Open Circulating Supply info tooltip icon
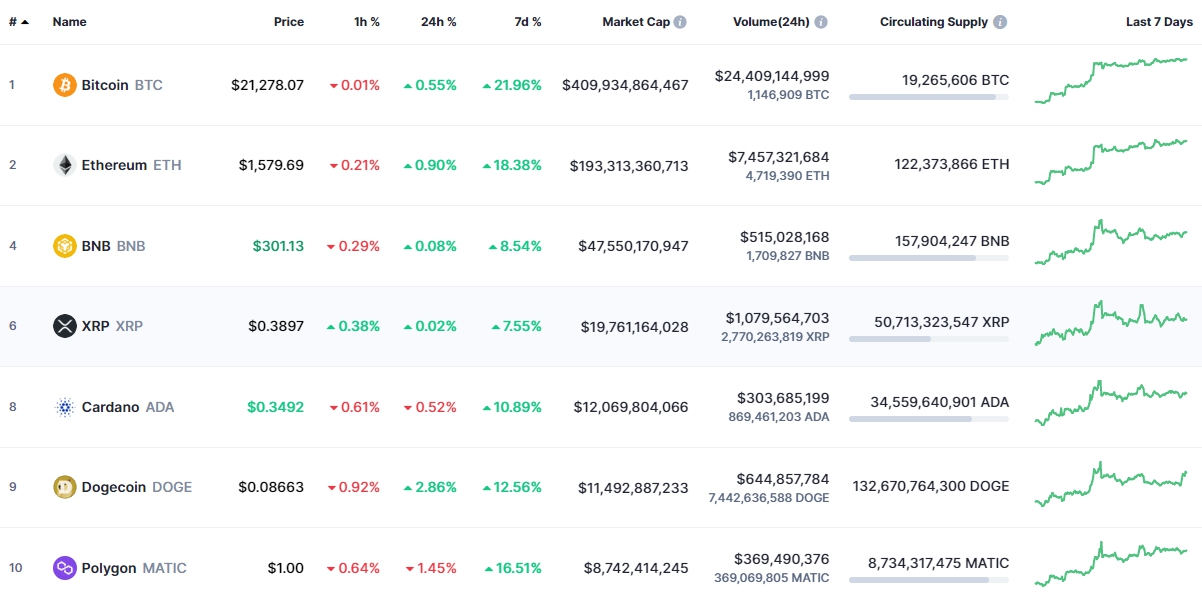This screenshot has width=1202, height=604. point(1000,22)
